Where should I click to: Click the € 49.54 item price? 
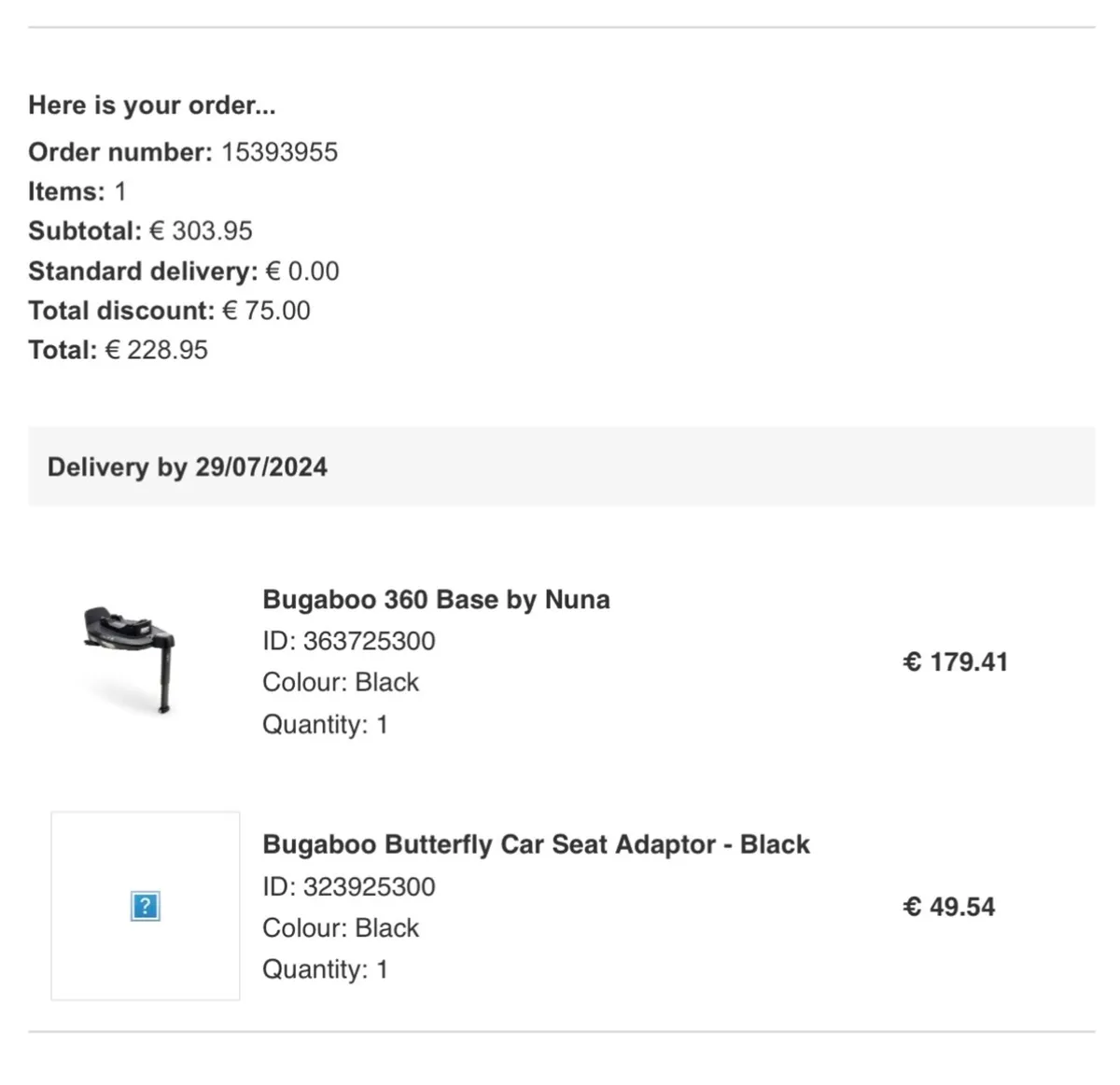click(x=948, y=907)
